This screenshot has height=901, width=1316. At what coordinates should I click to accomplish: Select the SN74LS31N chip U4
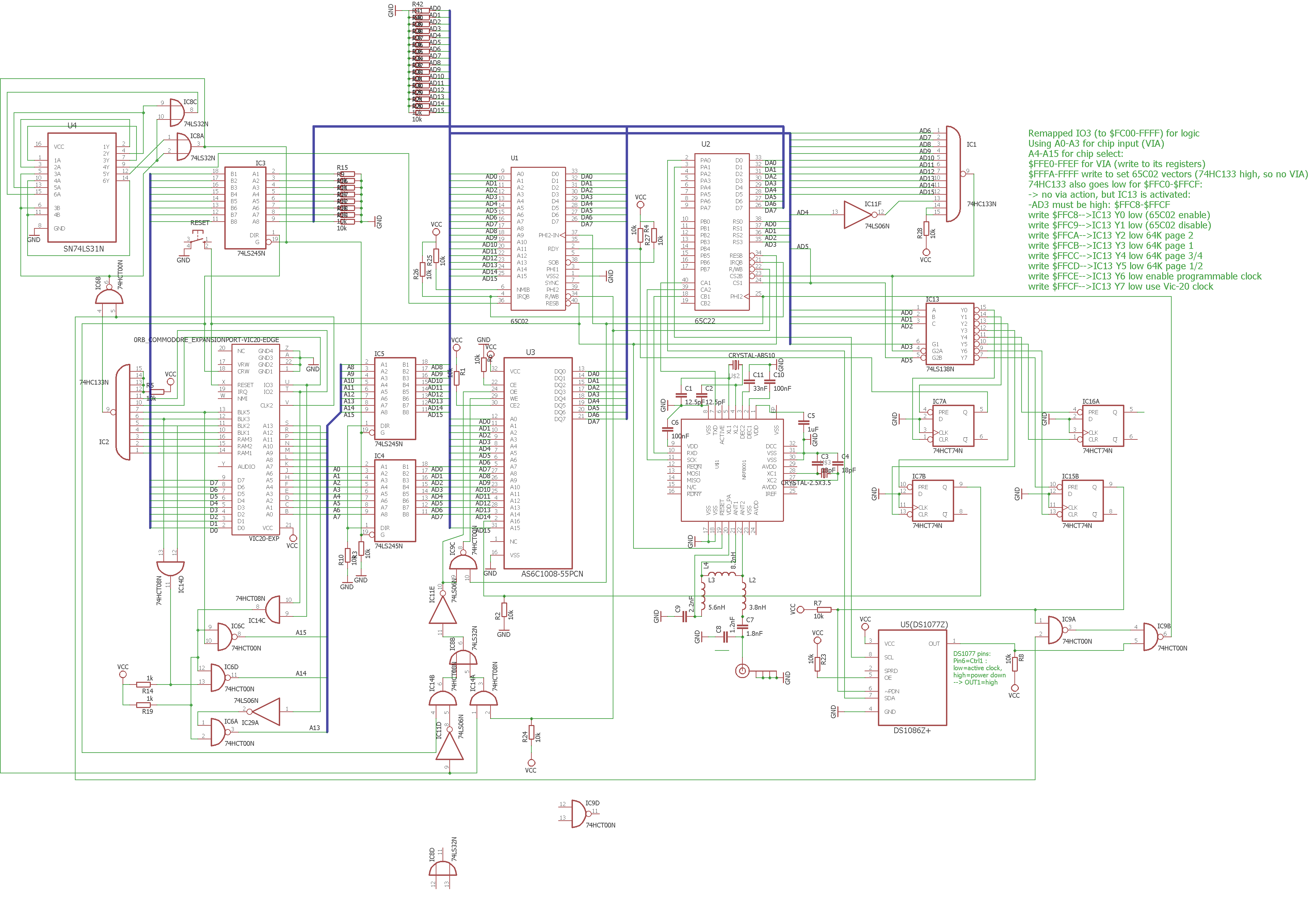[82, 188]
